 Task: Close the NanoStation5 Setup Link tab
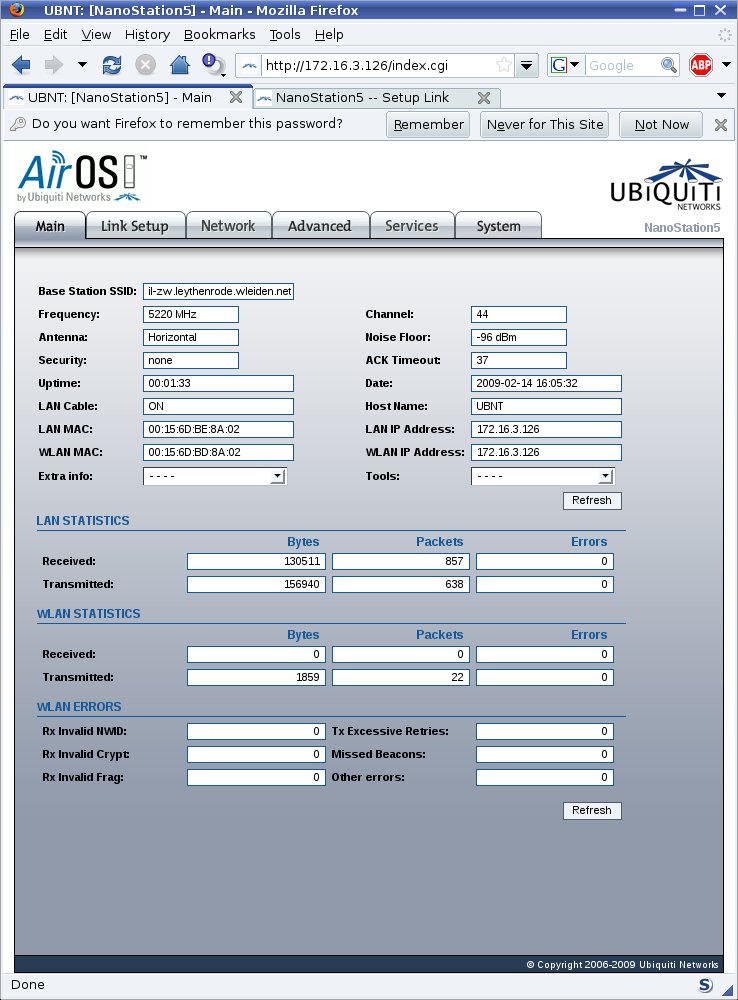click(483, 98)
